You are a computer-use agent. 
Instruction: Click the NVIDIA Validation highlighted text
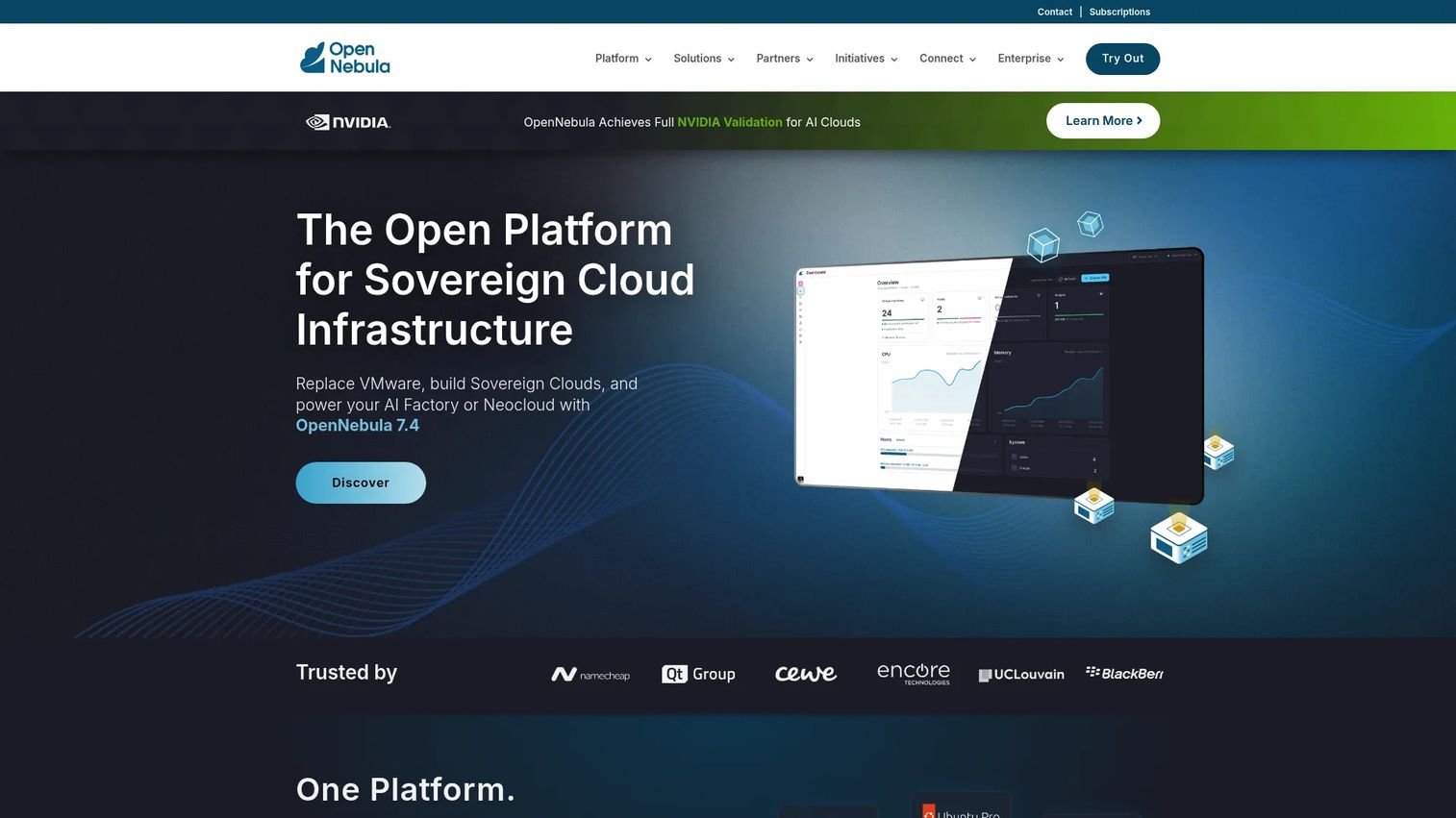730,122
